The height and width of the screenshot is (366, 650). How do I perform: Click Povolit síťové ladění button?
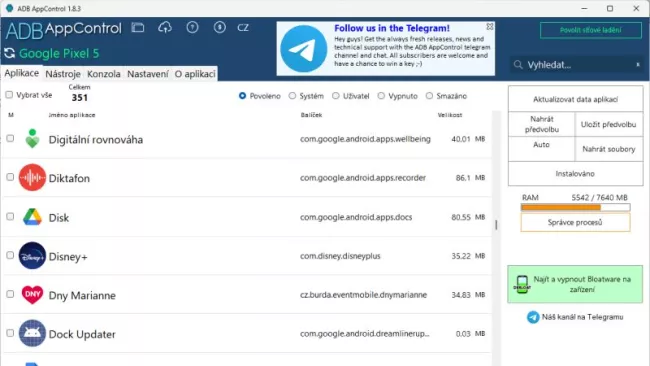(x=591, y=30)
